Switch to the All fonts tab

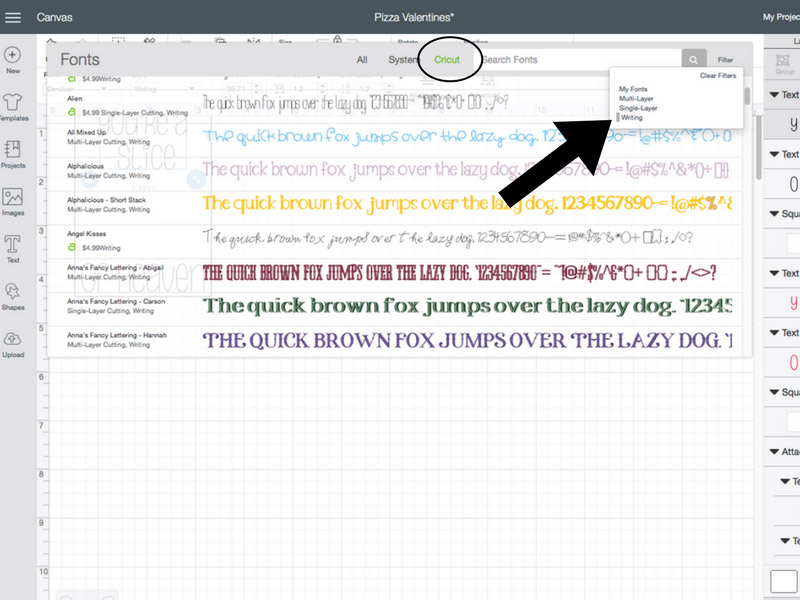(362, 60)
